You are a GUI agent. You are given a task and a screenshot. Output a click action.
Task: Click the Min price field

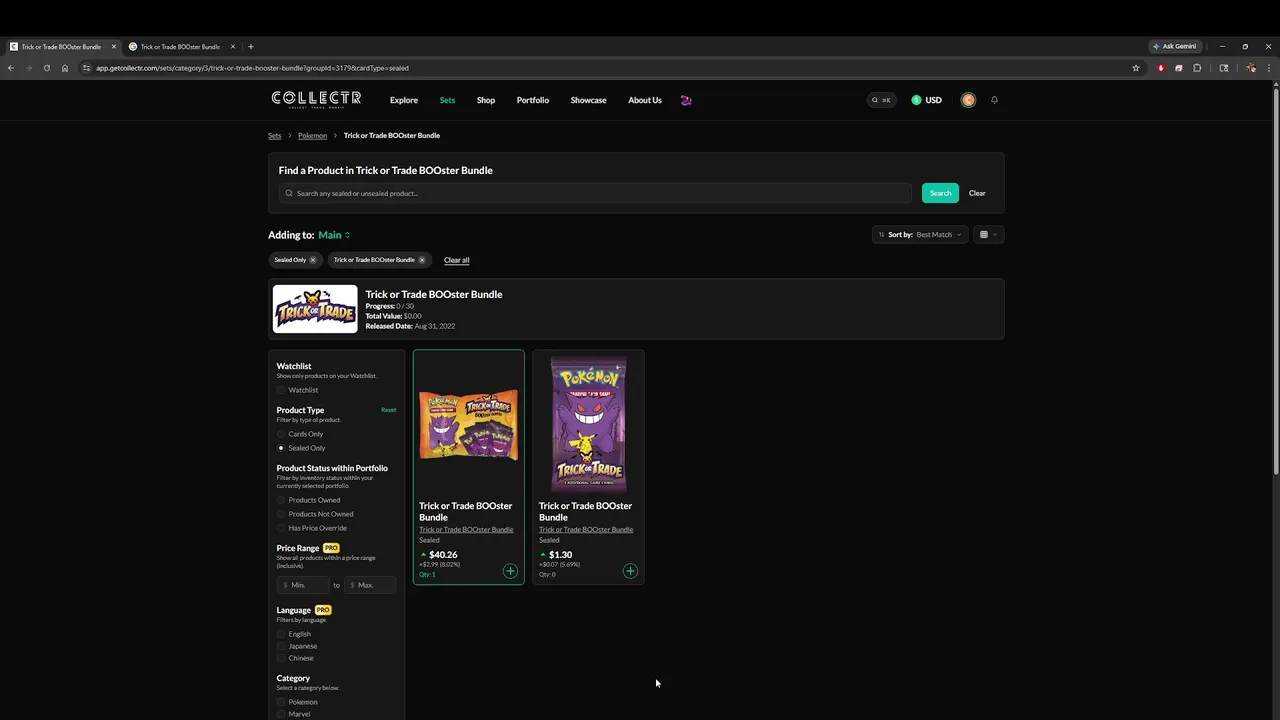303,585
